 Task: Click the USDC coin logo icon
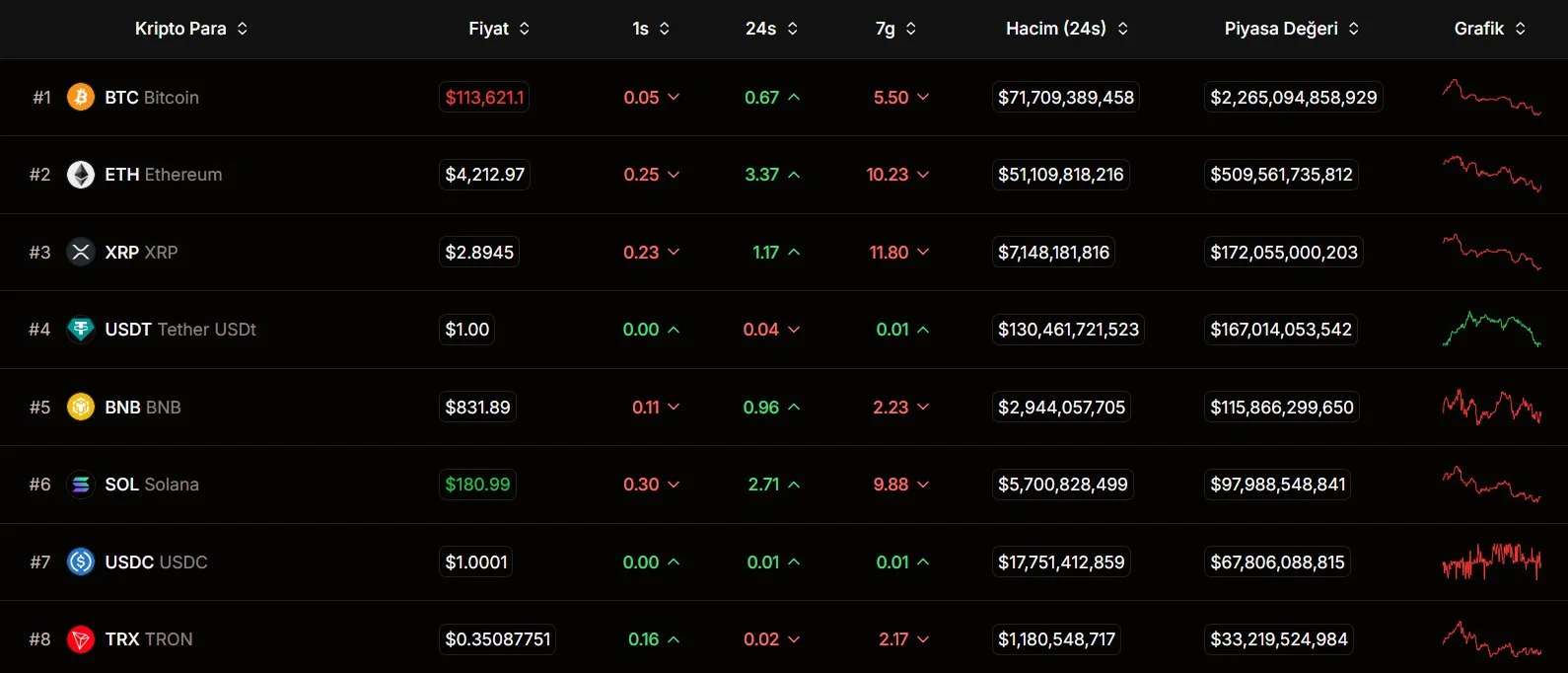coord(81,561)
